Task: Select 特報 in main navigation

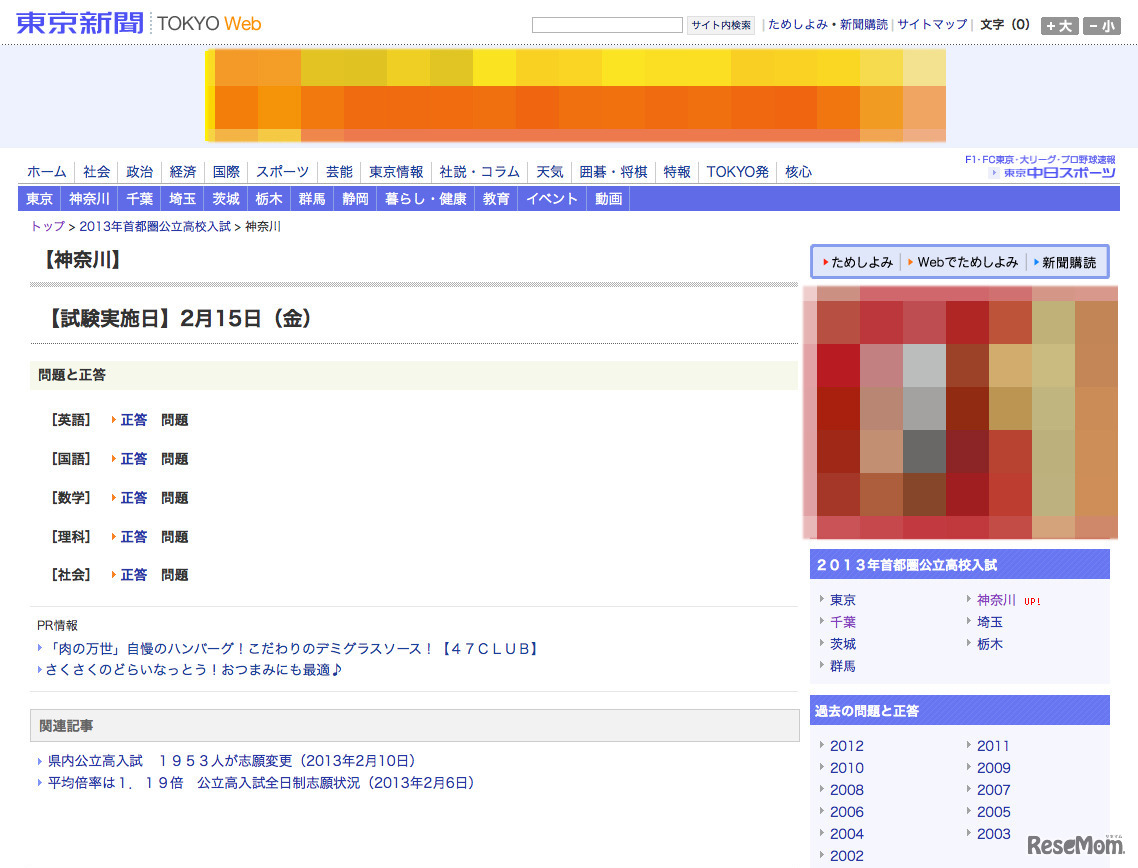Action: pyautogui.click(x=676, y=172)
